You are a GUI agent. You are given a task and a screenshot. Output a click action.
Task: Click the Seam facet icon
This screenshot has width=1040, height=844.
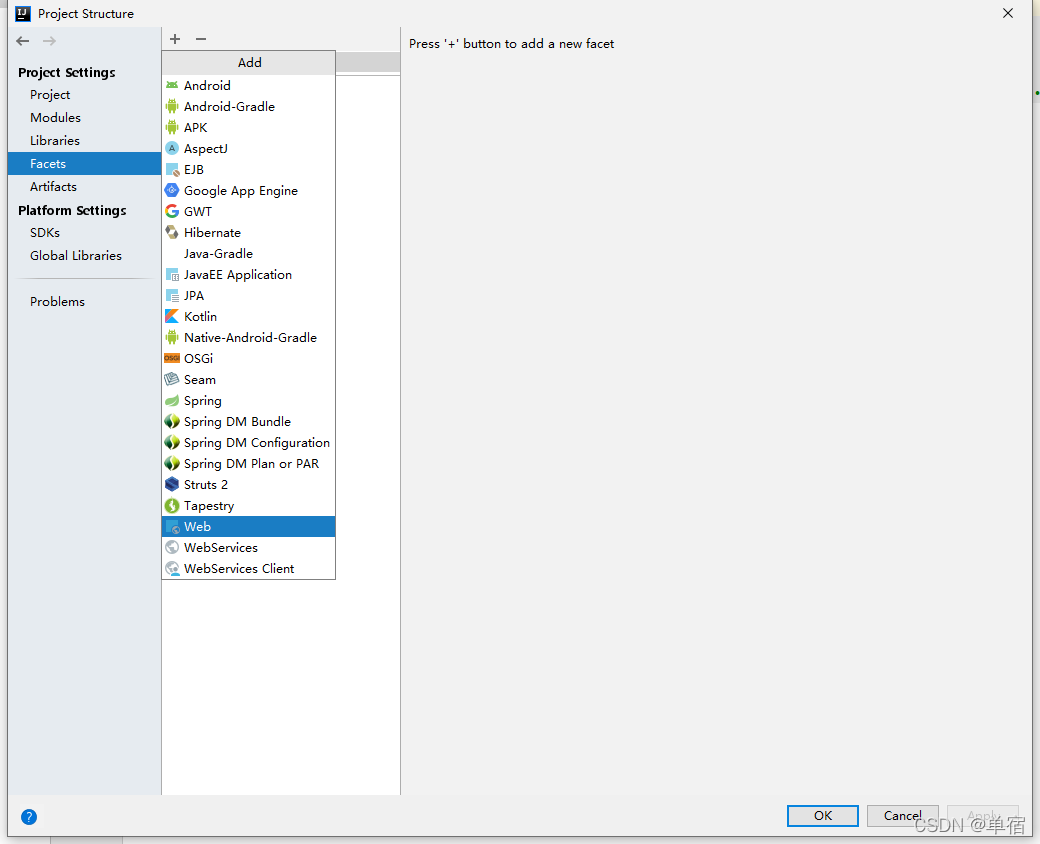(172, 379)
